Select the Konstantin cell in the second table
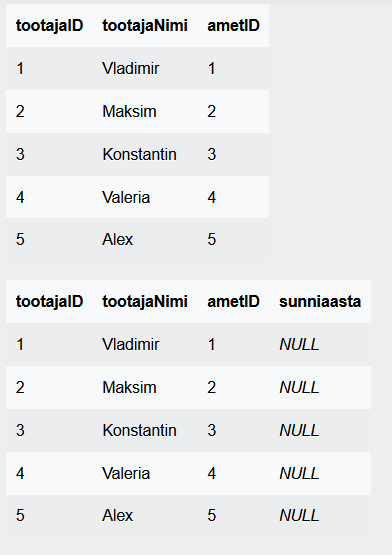Screen dimensions: 392x555 (x=140, y=430)
